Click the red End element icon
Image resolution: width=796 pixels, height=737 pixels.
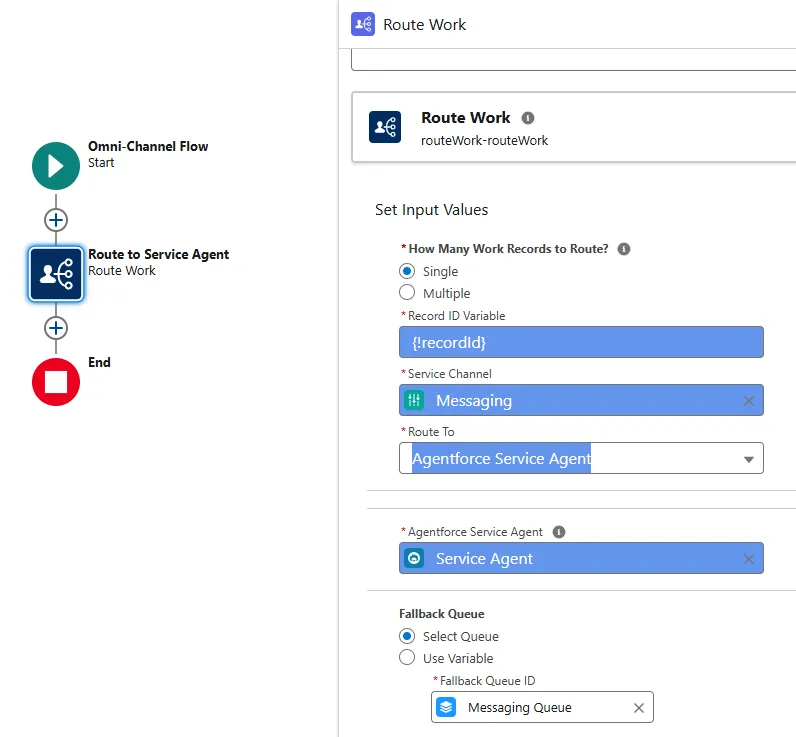tap(56, 382)
